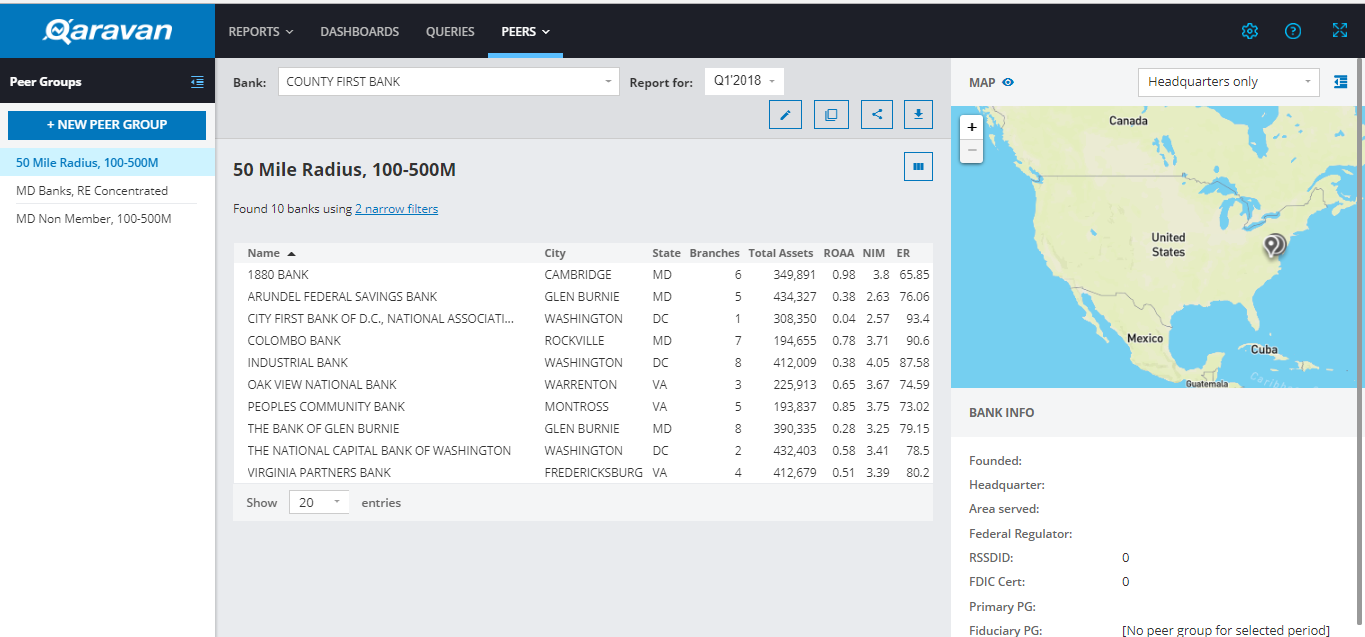Collapse the Peer Groups sidebar icon

[x=197, y=82]
